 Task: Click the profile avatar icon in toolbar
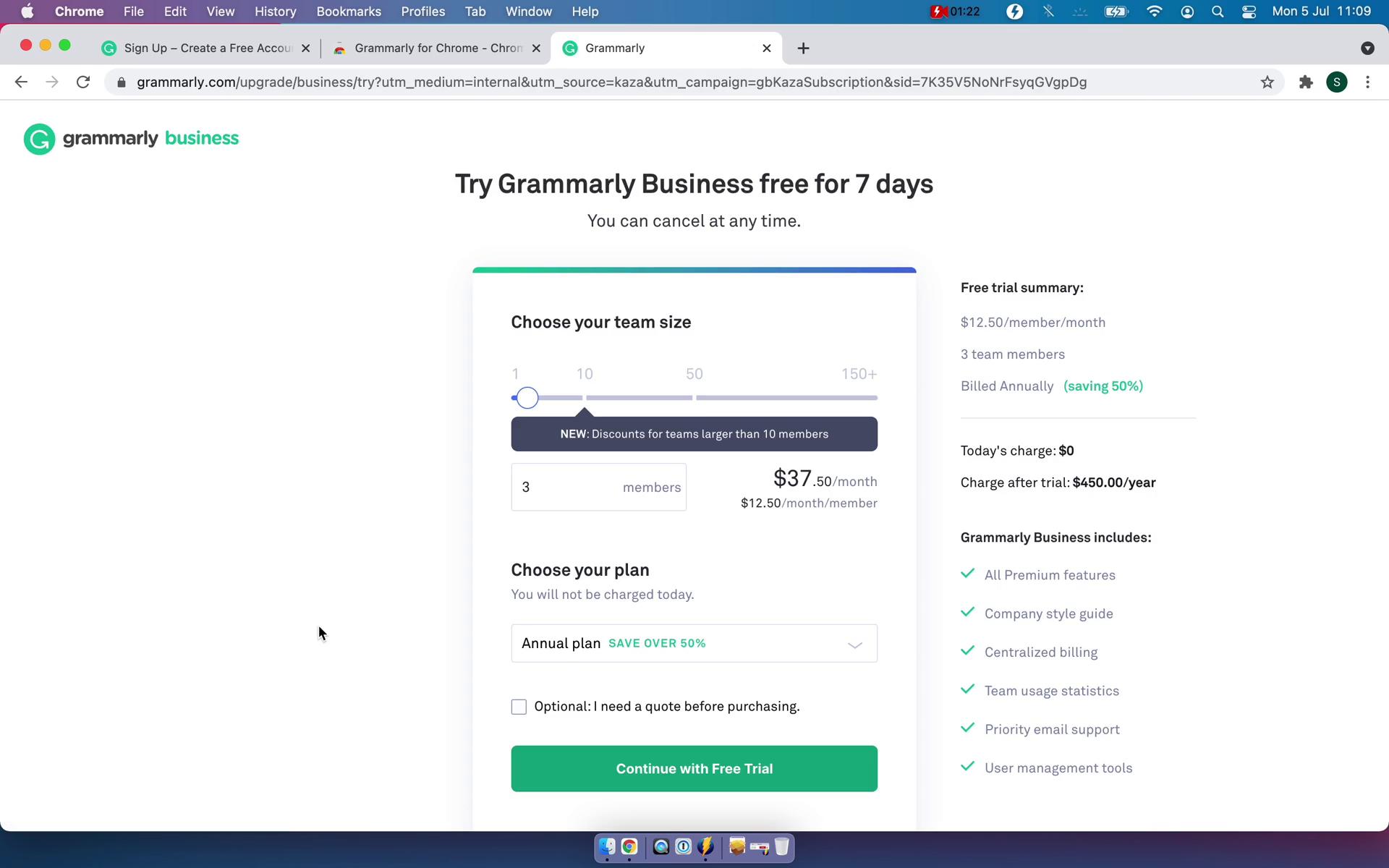(1337, 82)
